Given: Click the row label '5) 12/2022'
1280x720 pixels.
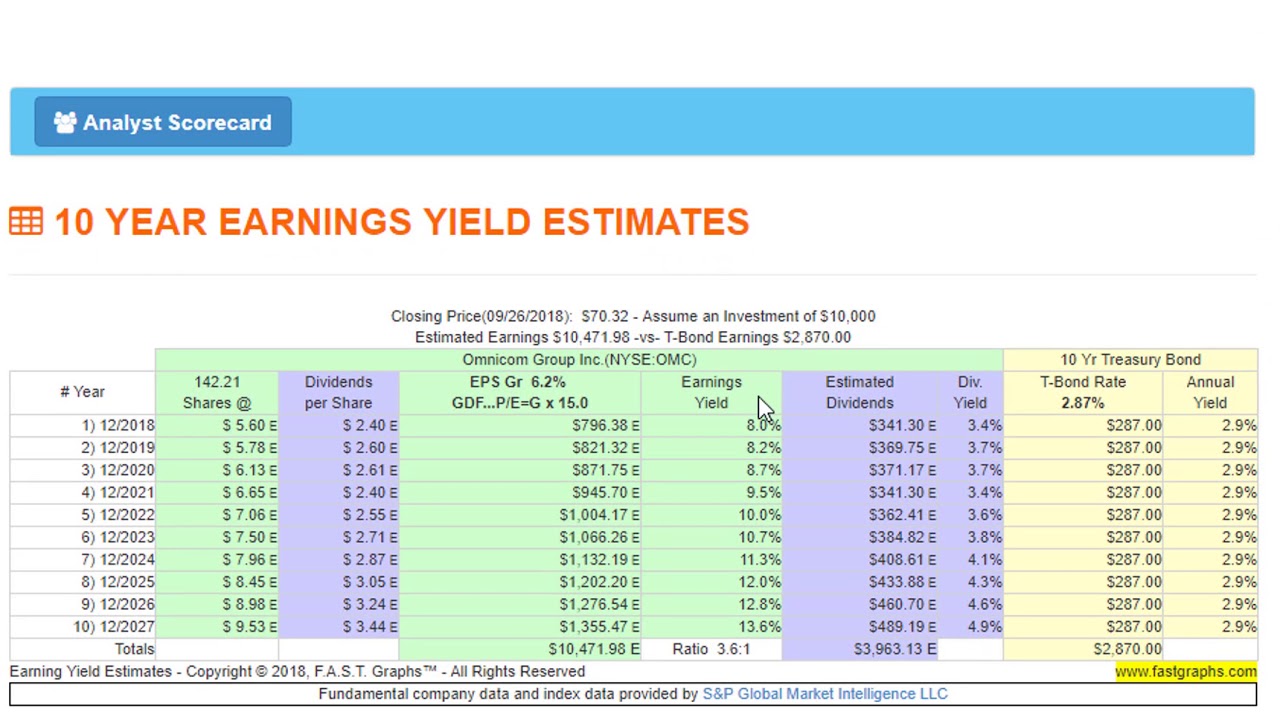Looking at the screenshot, I should point(118,515).
